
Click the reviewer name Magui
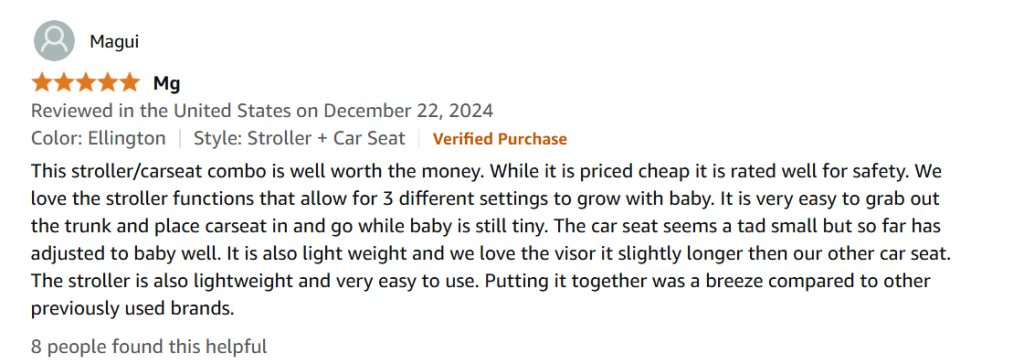[114, 42]
